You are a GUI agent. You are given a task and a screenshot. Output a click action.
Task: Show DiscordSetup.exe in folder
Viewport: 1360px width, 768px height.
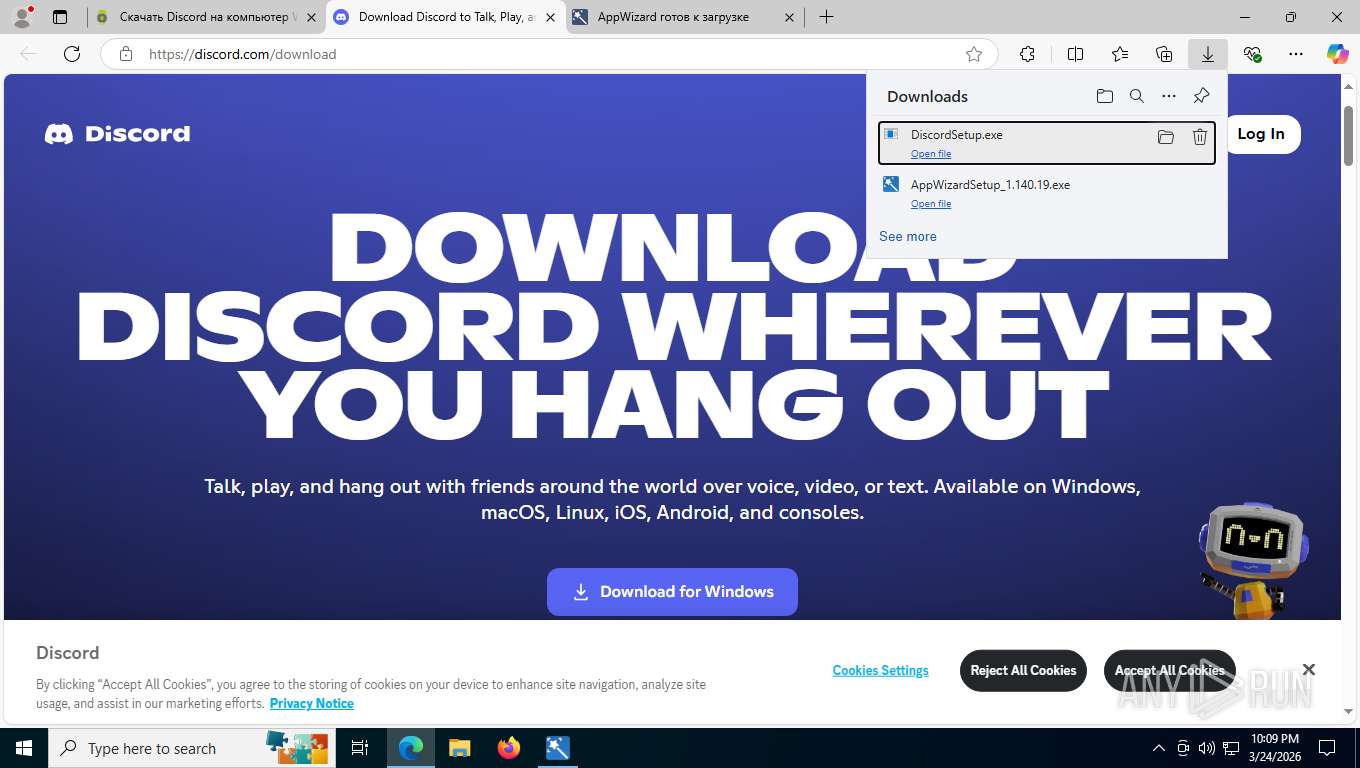click(1165, 137)
